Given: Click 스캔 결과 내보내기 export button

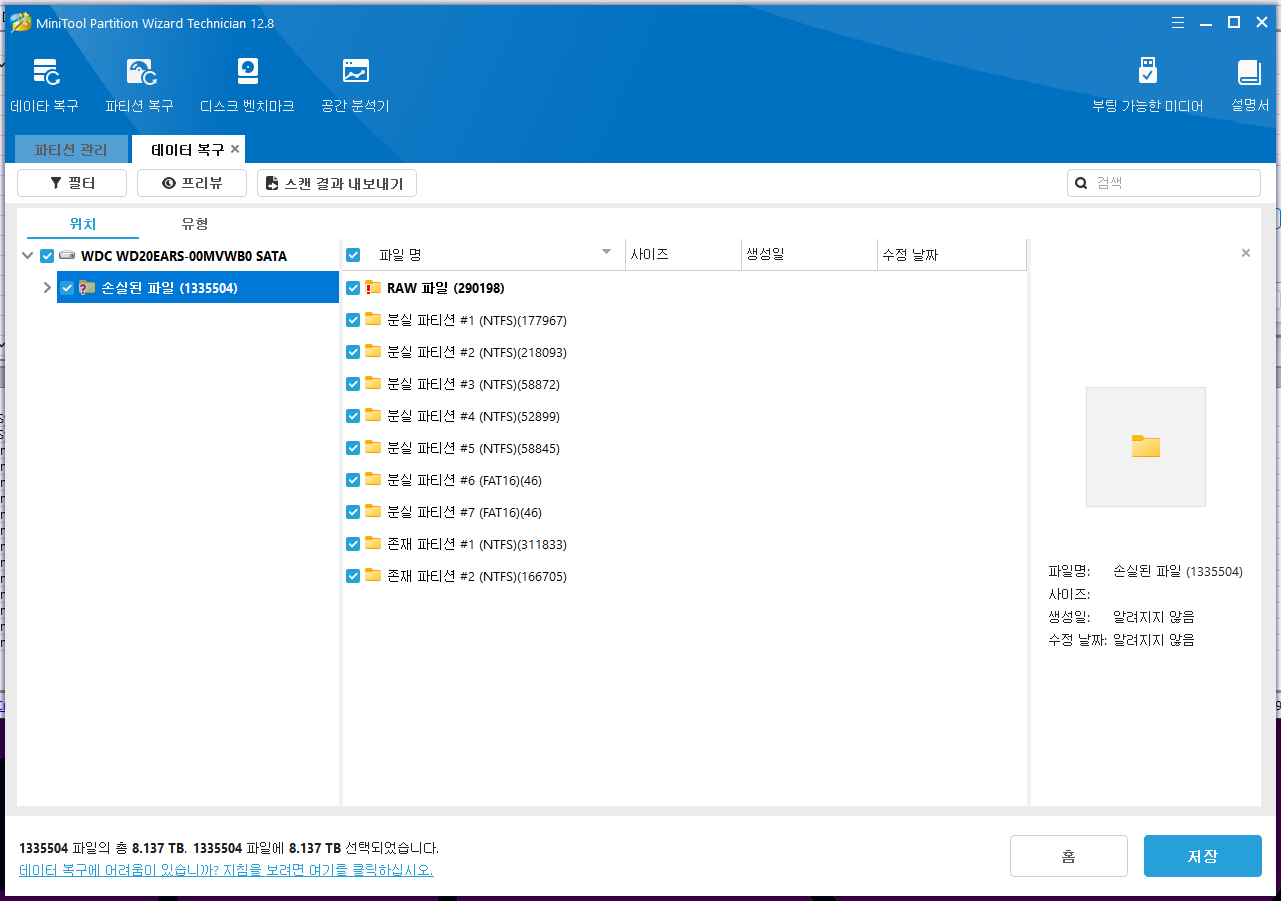Looking at the screenshot, I should (337, 183).
